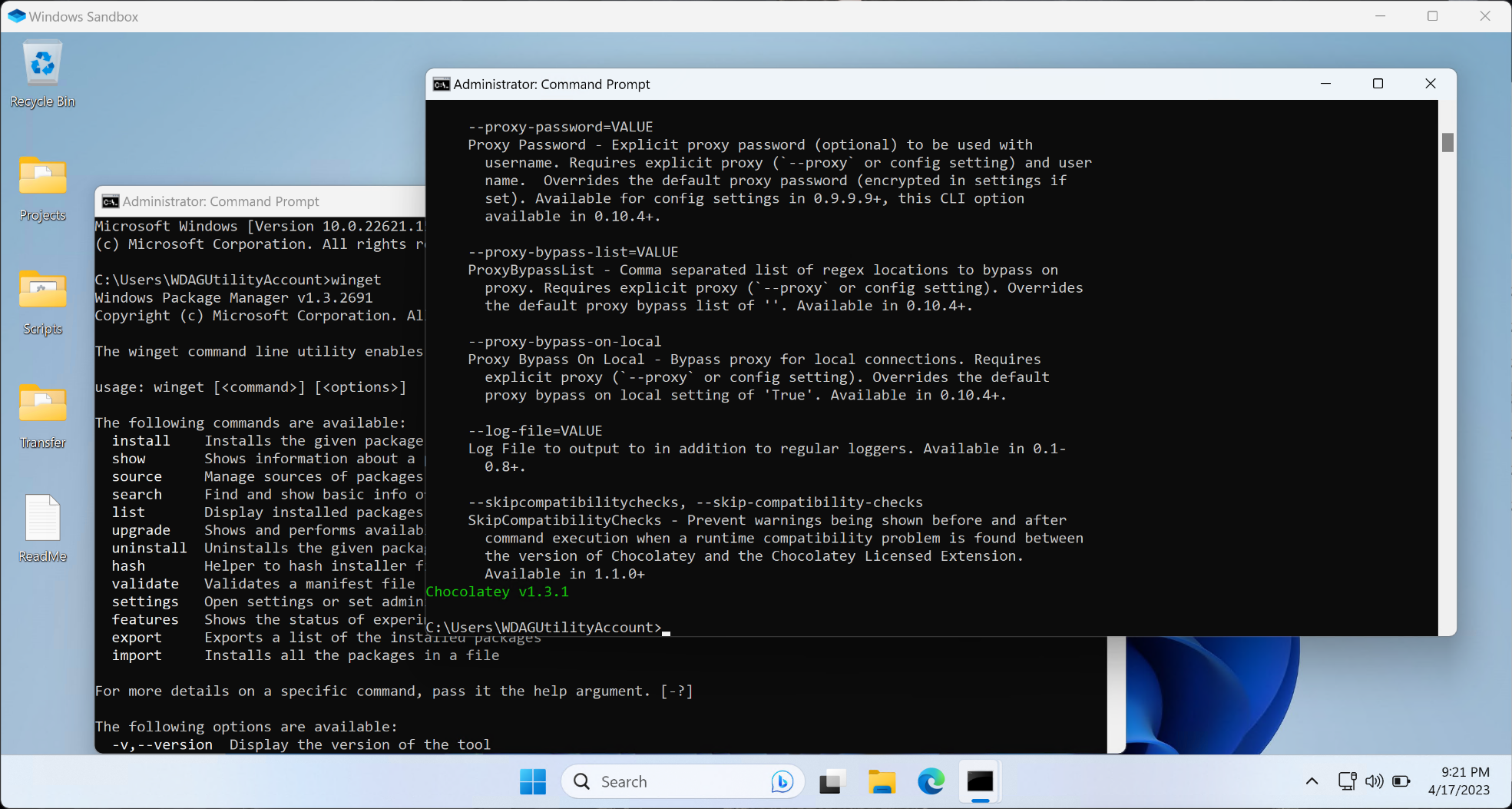Viewport: 1512px width, 809px height.
Task: Launch Microsoft Edge from the taskbar
Action: pos(931,782)
